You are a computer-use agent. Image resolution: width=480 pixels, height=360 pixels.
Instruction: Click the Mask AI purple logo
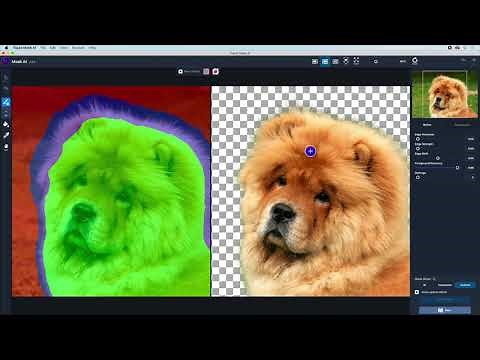[5, 61]
